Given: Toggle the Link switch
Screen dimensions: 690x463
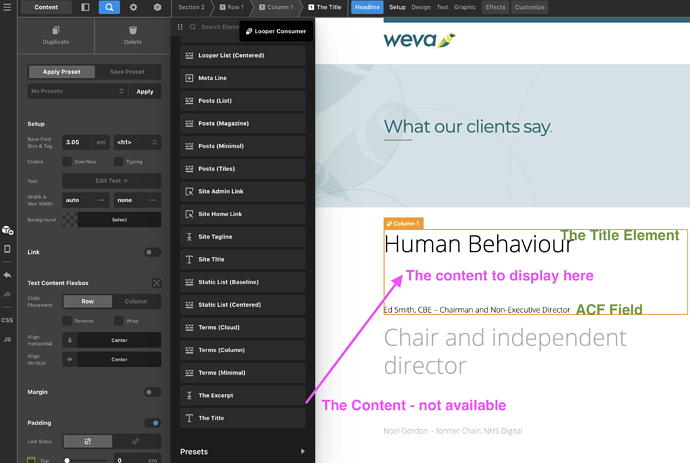Looking at the screenshot, I should click(152, 252).
